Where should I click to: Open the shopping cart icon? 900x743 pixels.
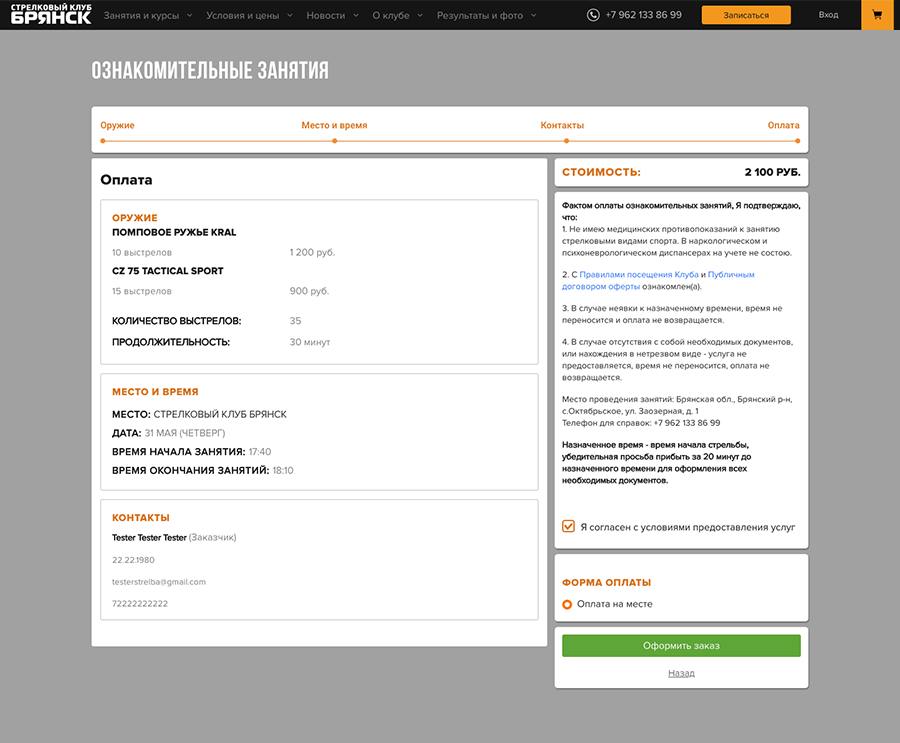pos(877,15)
